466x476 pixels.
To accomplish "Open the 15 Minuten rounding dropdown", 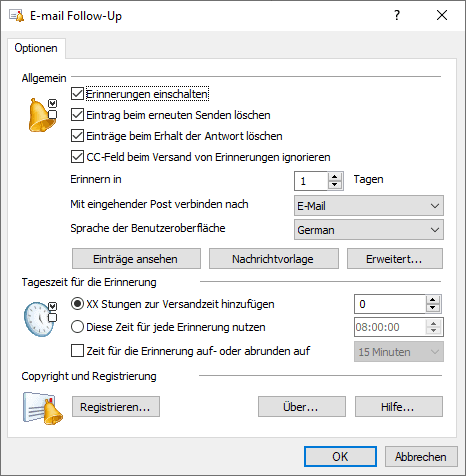I will (399, 352).
